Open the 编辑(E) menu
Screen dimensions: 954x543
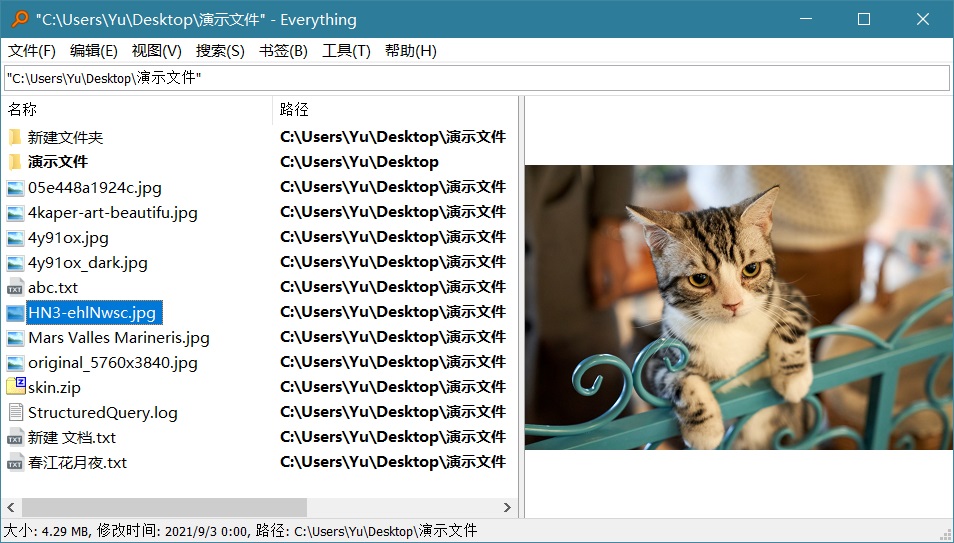point(94,51)
